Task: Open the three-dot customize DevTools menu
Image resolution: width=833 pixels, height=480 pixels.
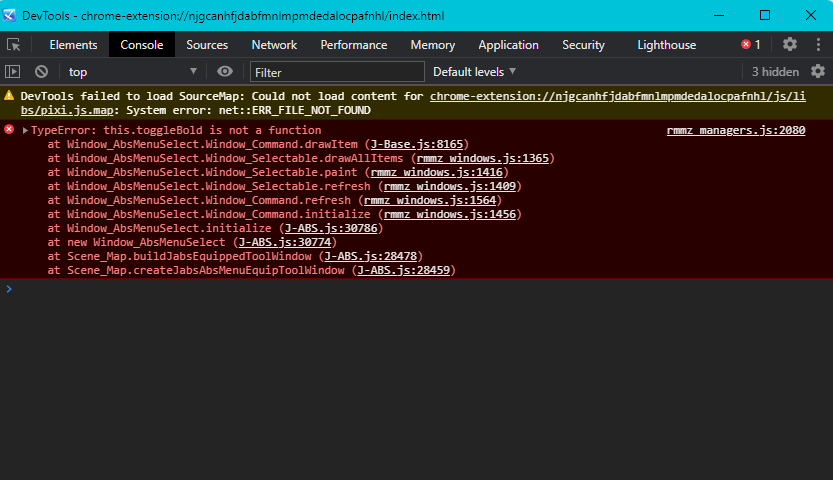Action: 818,44
